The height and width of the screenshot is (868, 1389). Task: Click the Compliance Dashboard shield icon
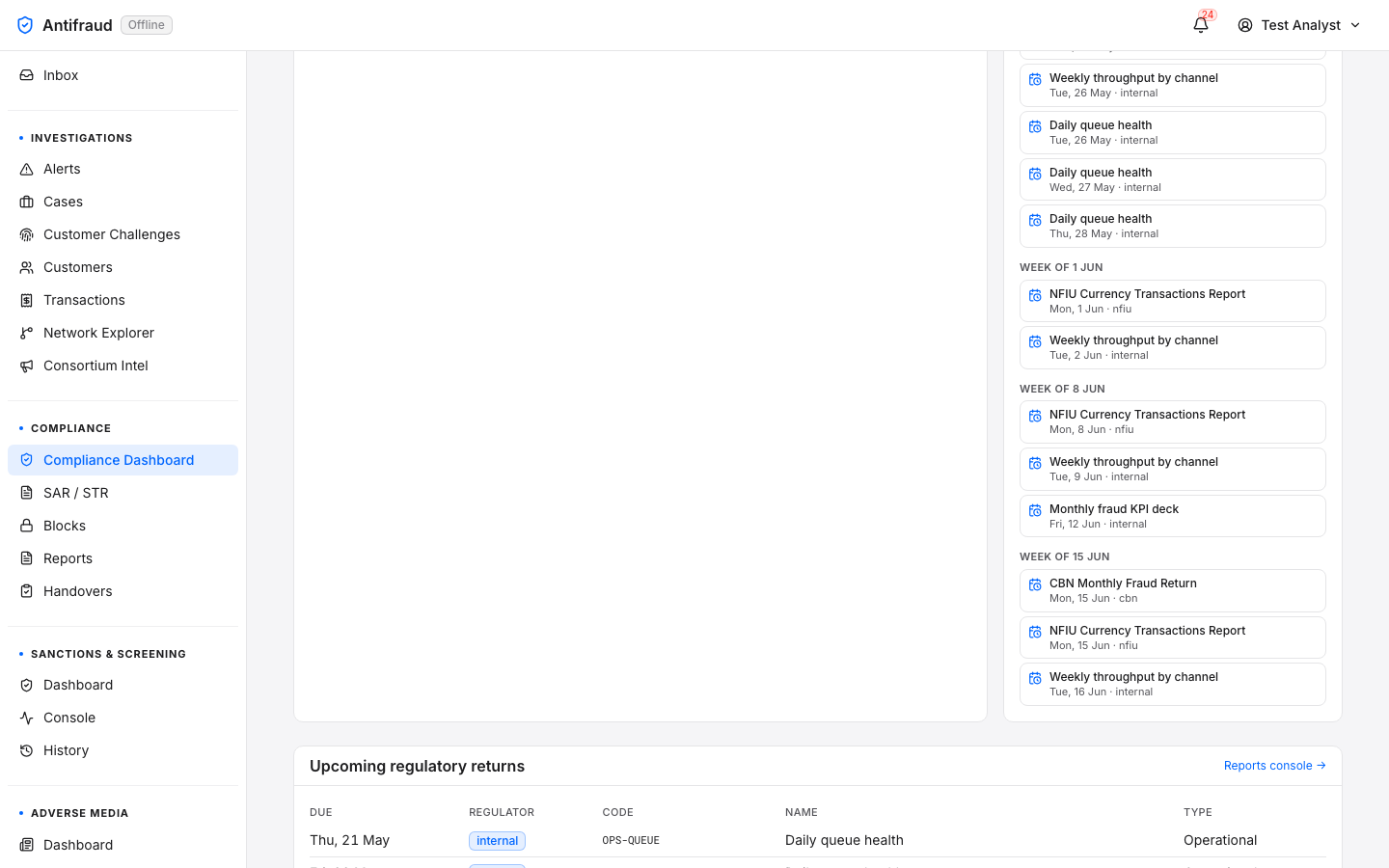click(27, 460)
